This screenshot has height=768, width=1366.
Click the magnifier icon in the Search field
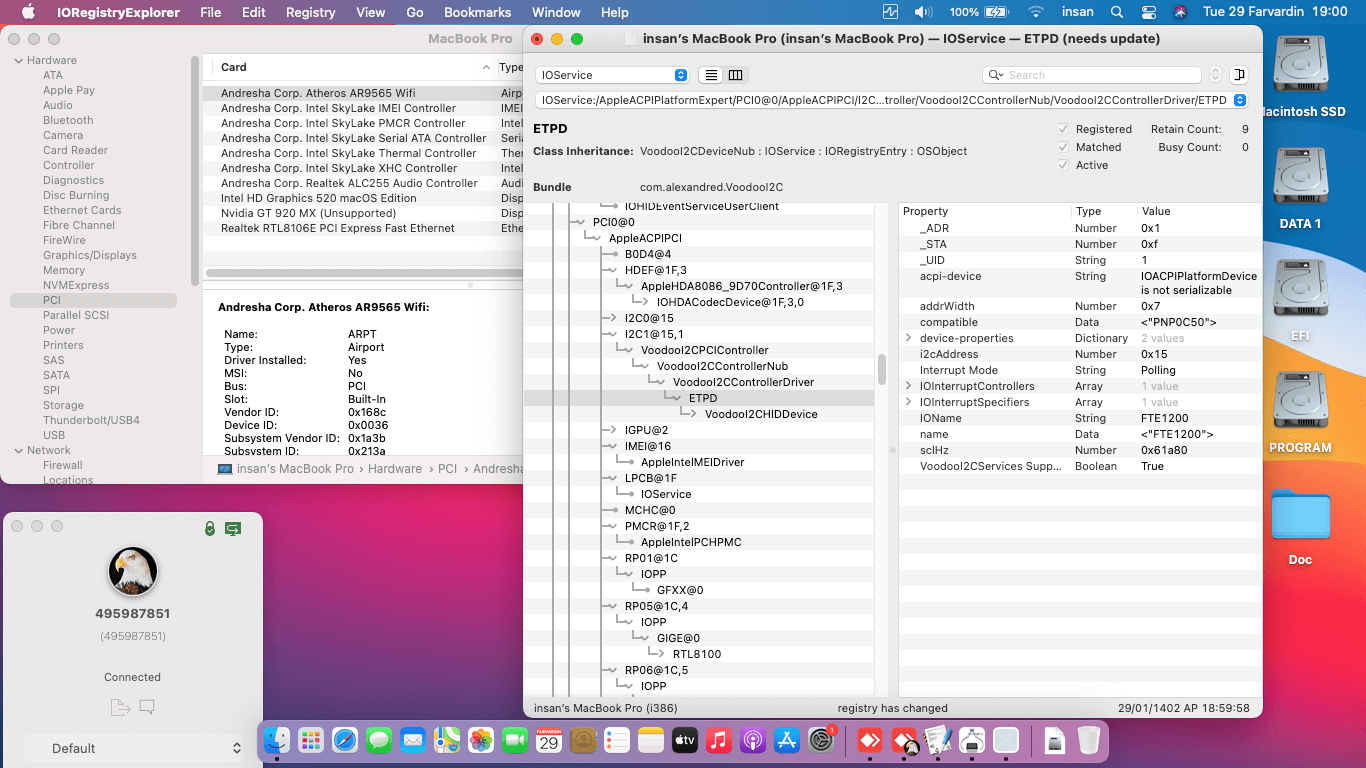pos(995,75)
